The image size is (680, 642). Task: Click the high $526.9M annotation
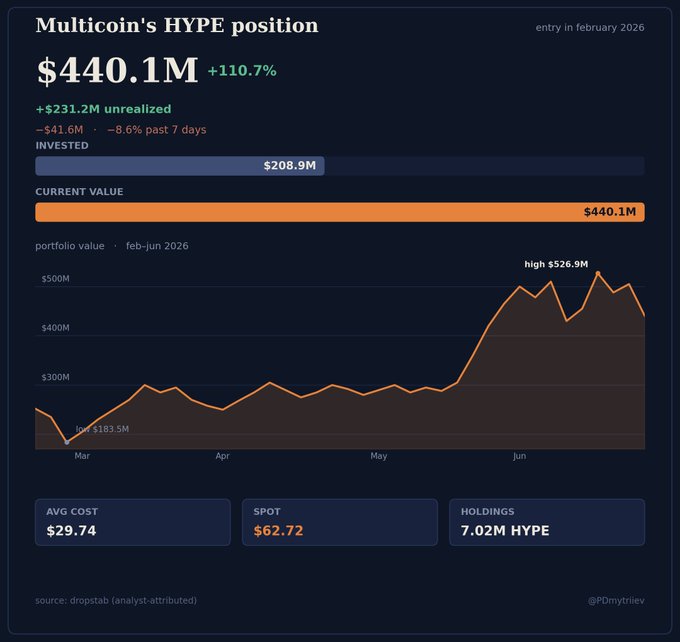556,264
